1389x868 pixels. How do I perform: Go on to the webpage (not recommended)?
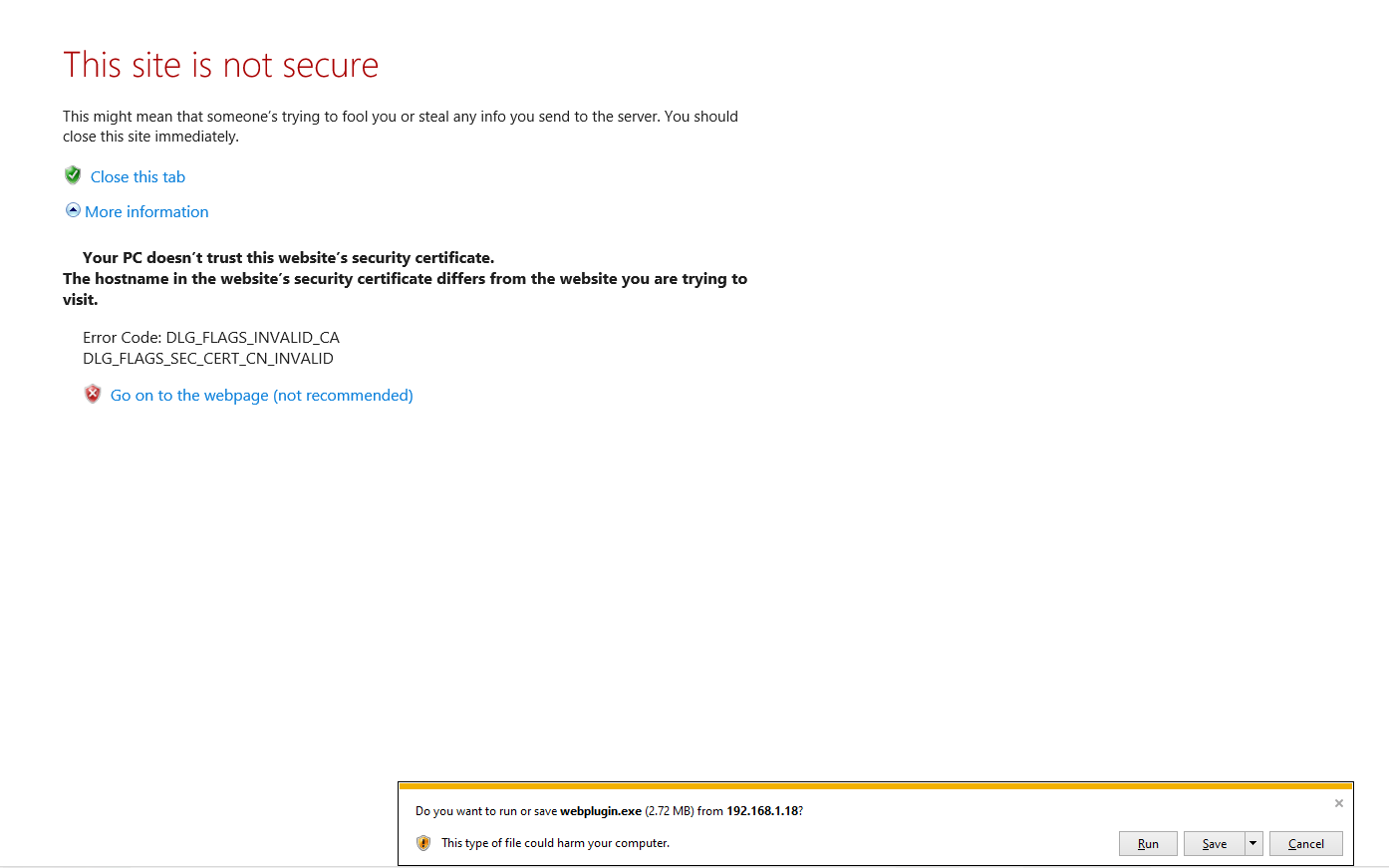click(x=261, y=396)
